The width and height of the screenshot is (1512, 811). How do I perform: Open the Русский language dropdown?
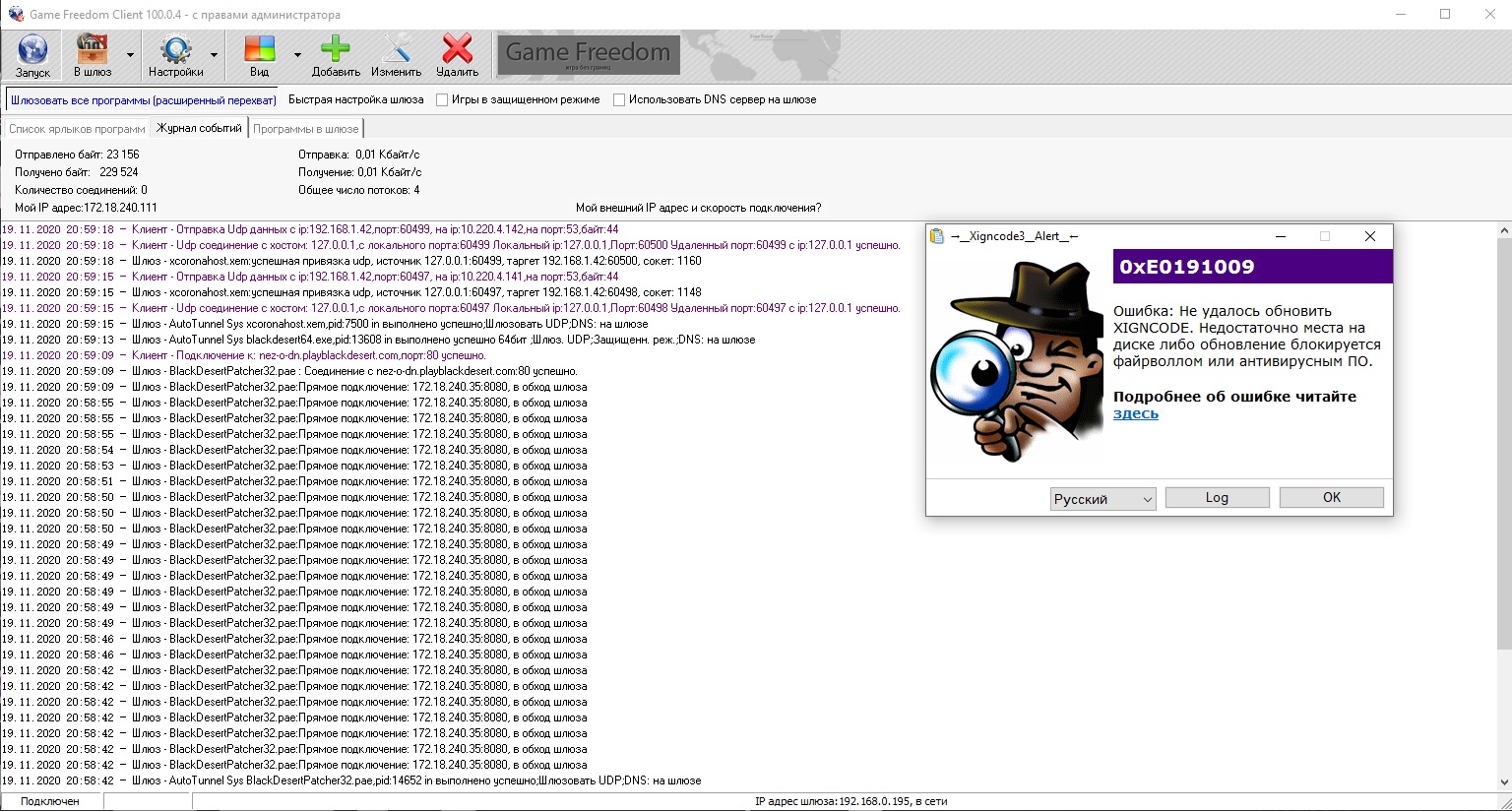click(1102, 499)
